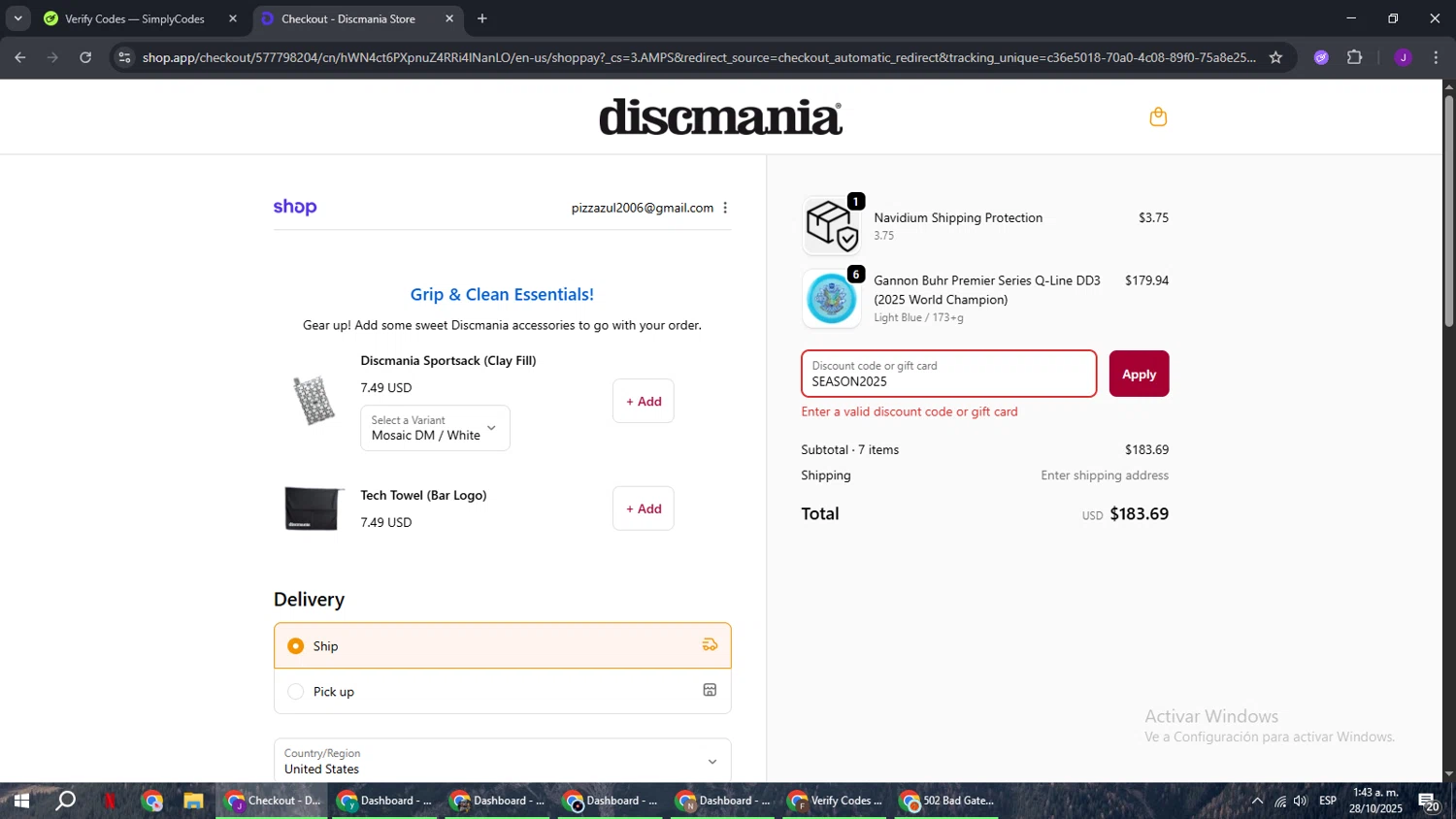Open the Chrome profile avatar
The width and height of the screenshot is (1456, 819).
(1403, 57)
